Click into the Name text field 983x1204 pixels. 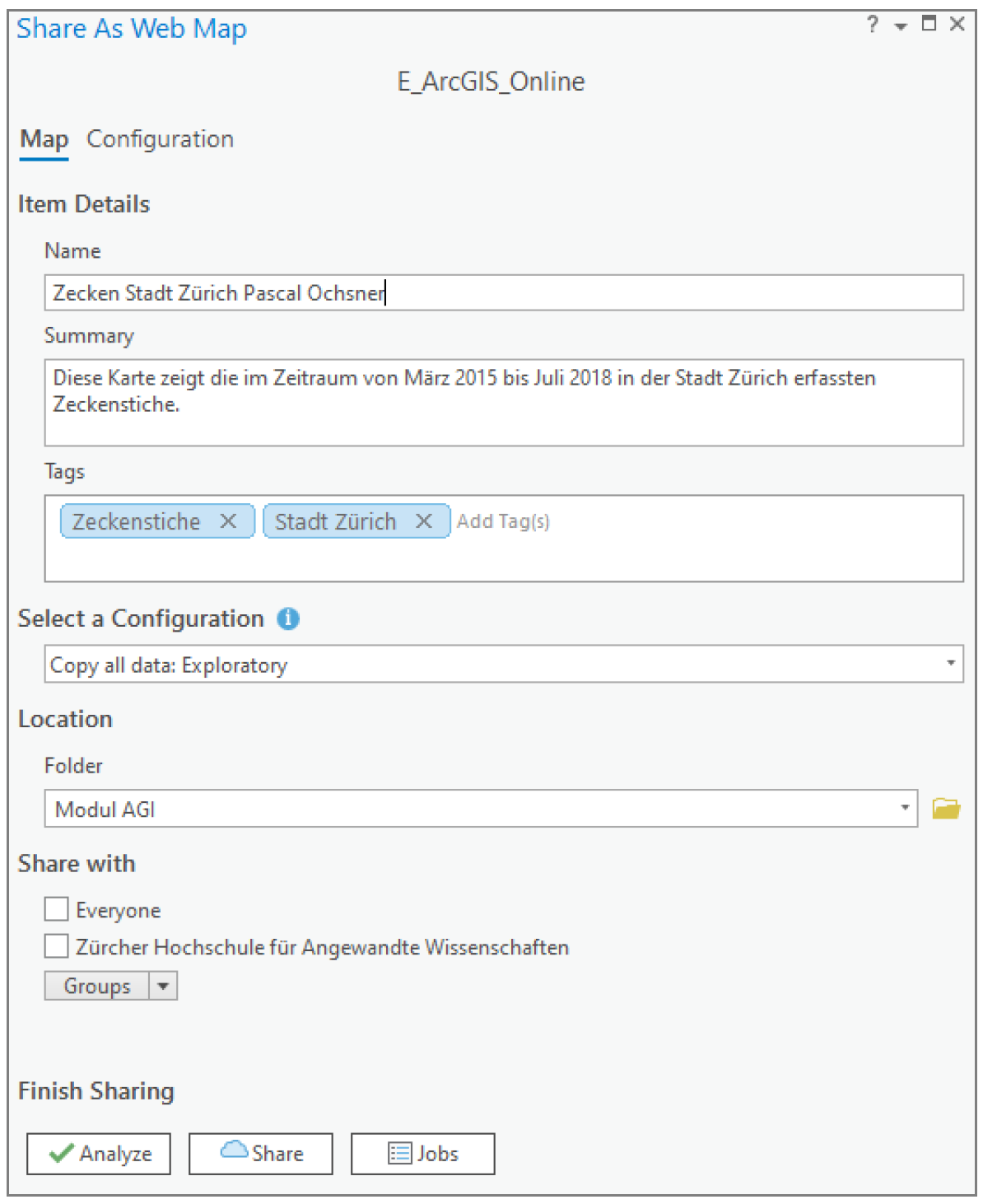[x=502, y=293]
